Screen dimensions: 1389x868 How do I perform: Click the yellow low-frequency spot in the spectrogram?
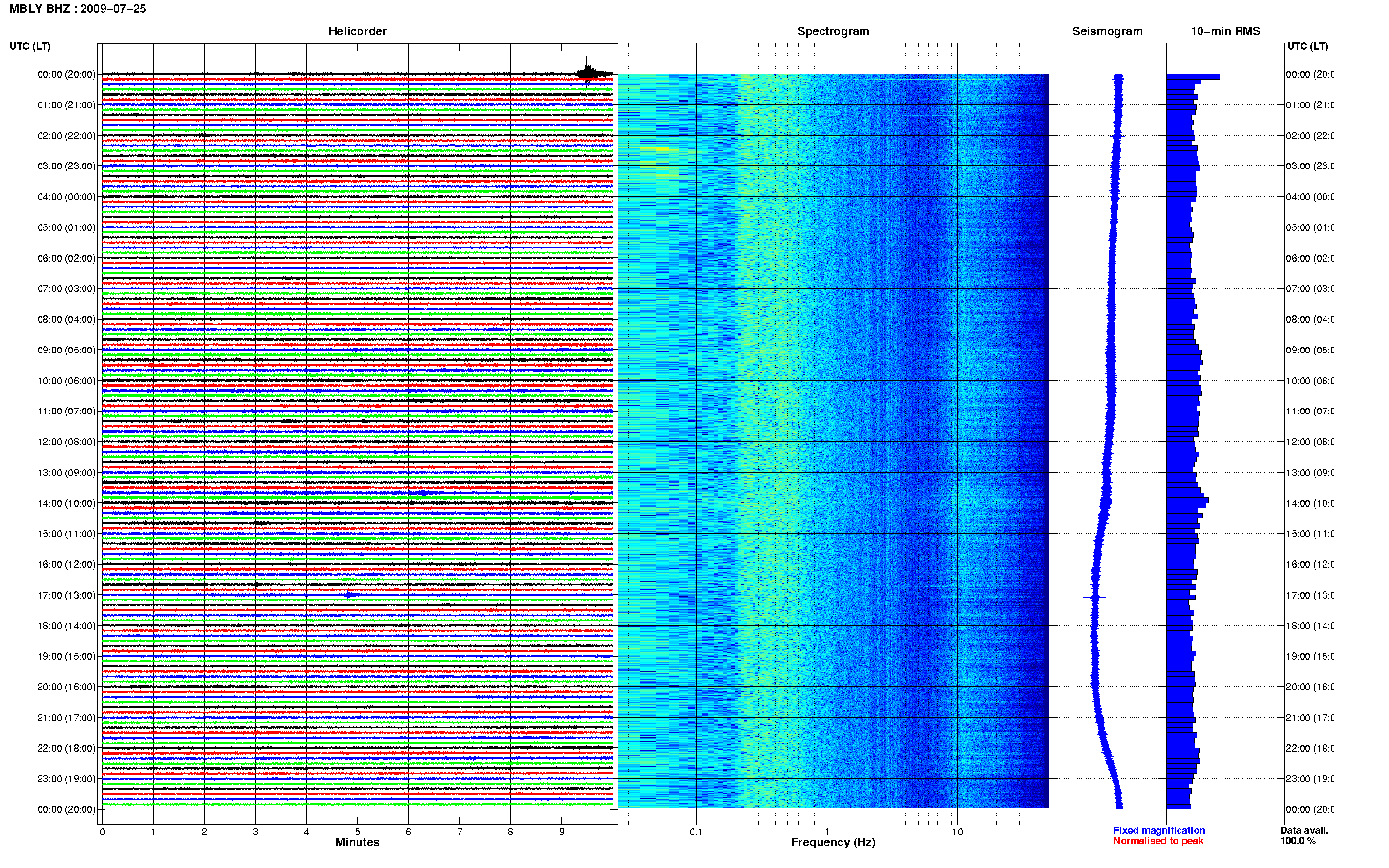click(x=660, y=149)
